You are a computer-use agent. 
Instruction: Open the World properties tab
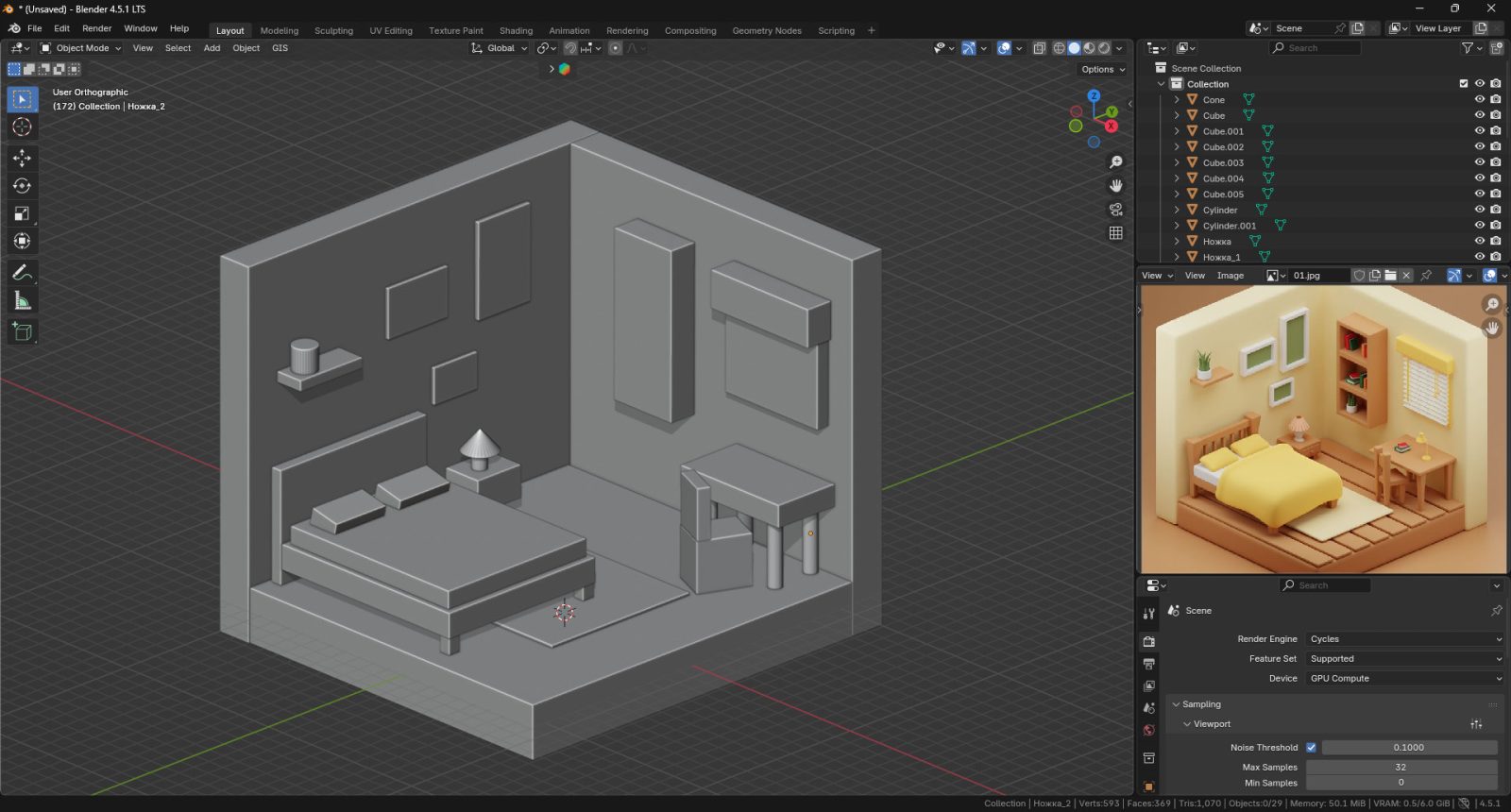pos(1148,731)
